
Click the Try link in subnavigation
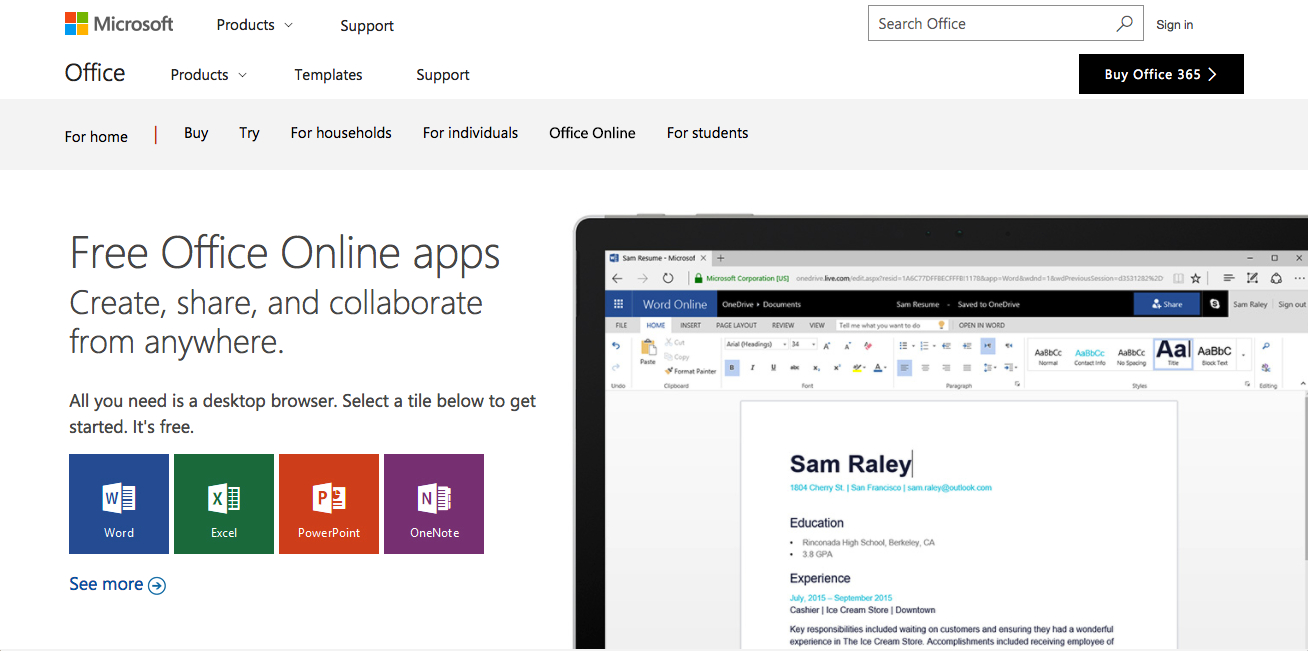tap(249, 133)
